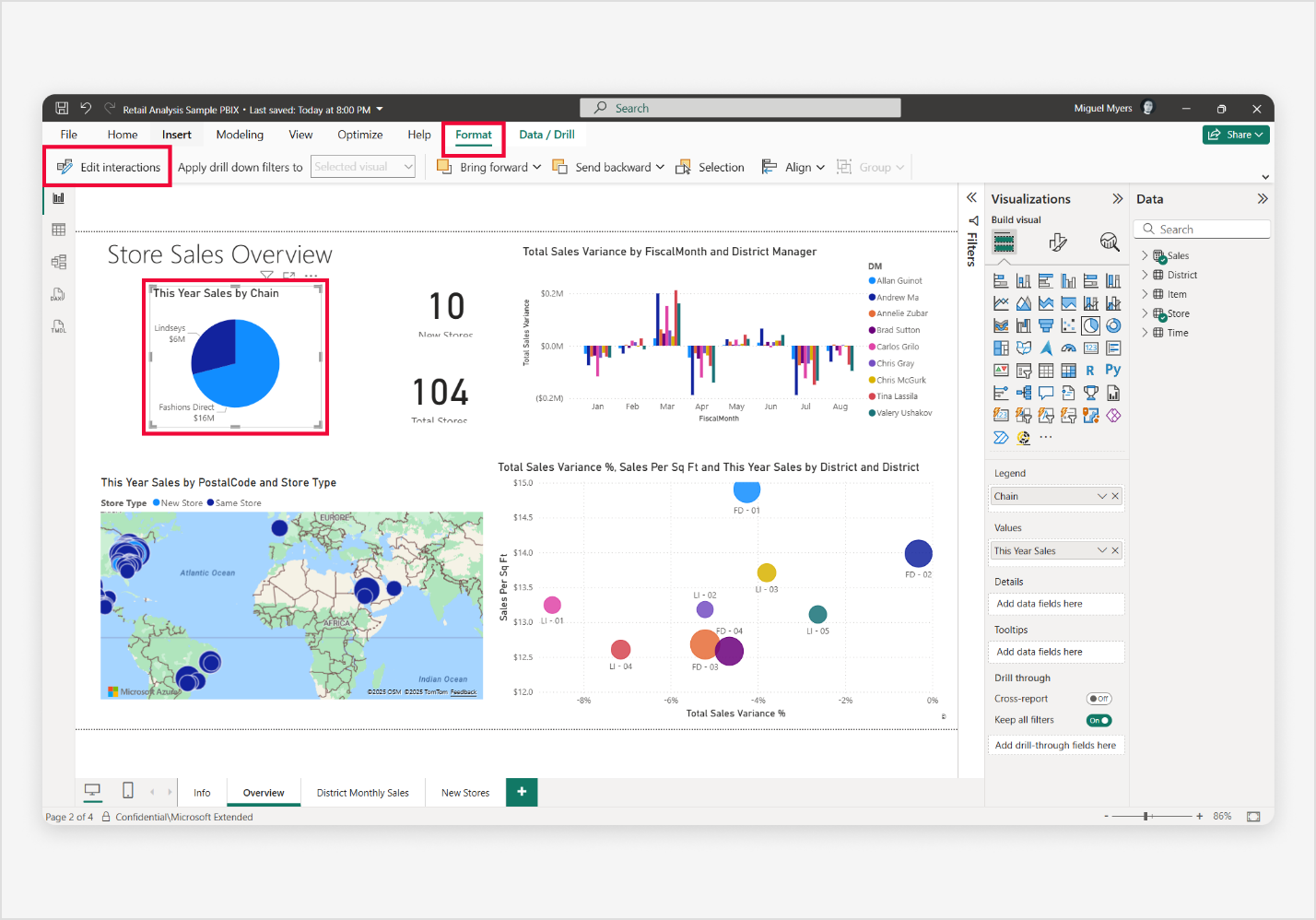The width and height of the screenshot is (1316, 920).
Task: Add a new report page with the plus button
Action: tap(521, 792)
